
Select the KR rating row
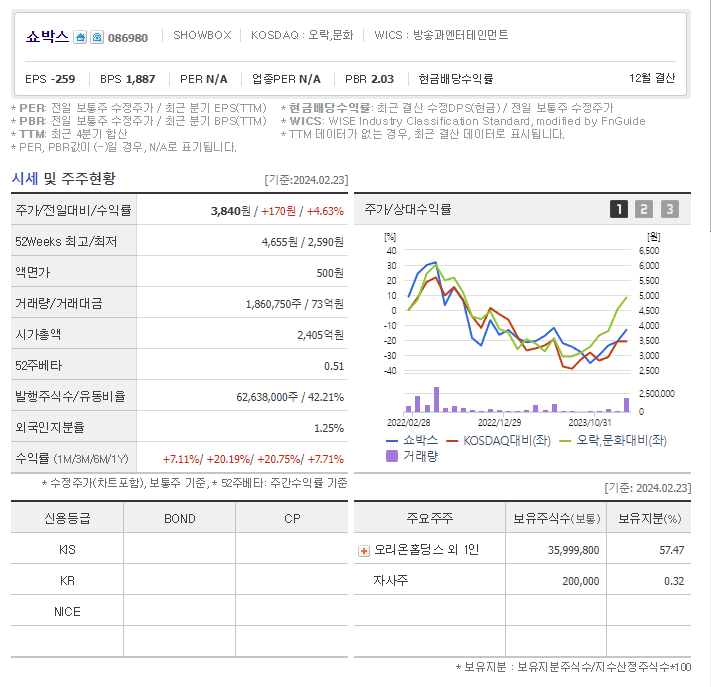click(x=179, y=580)
